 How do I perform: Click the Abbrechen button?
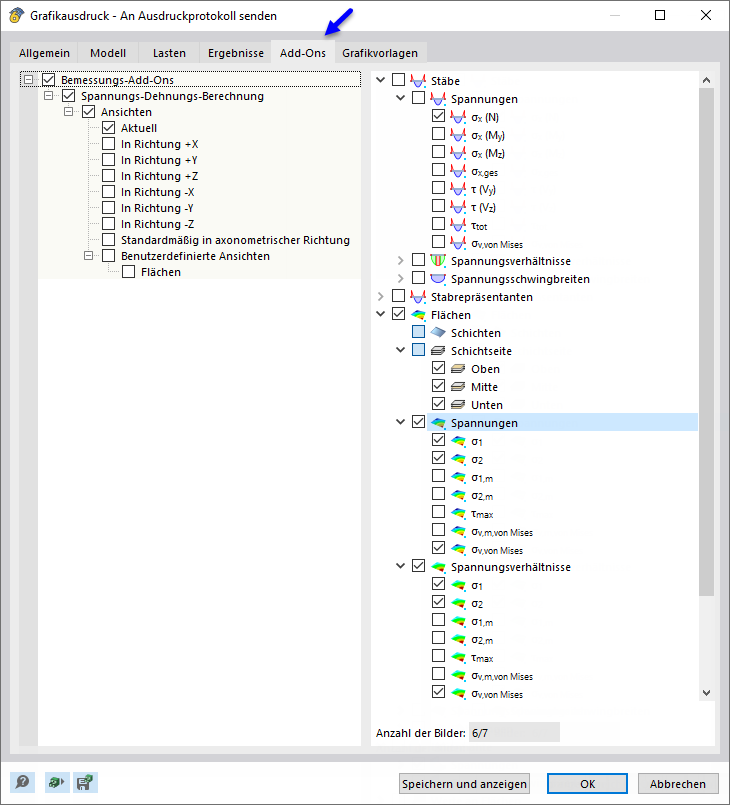click(x=678, y=783)
